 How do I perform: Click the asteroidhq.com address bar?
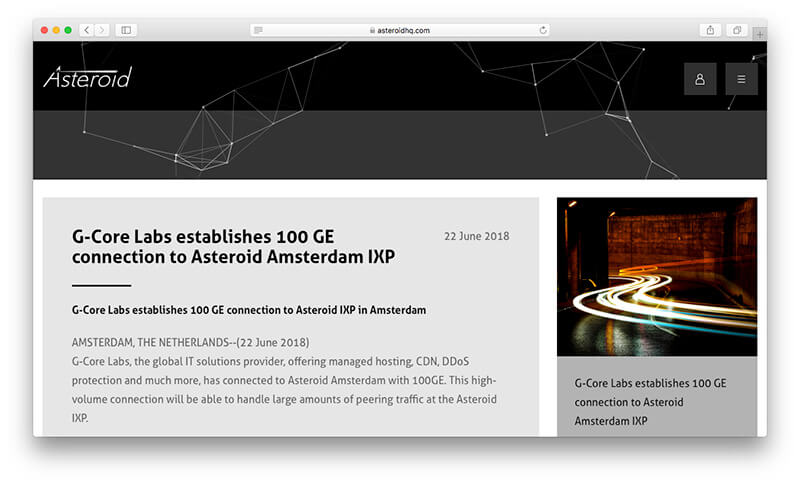point(400,30)
